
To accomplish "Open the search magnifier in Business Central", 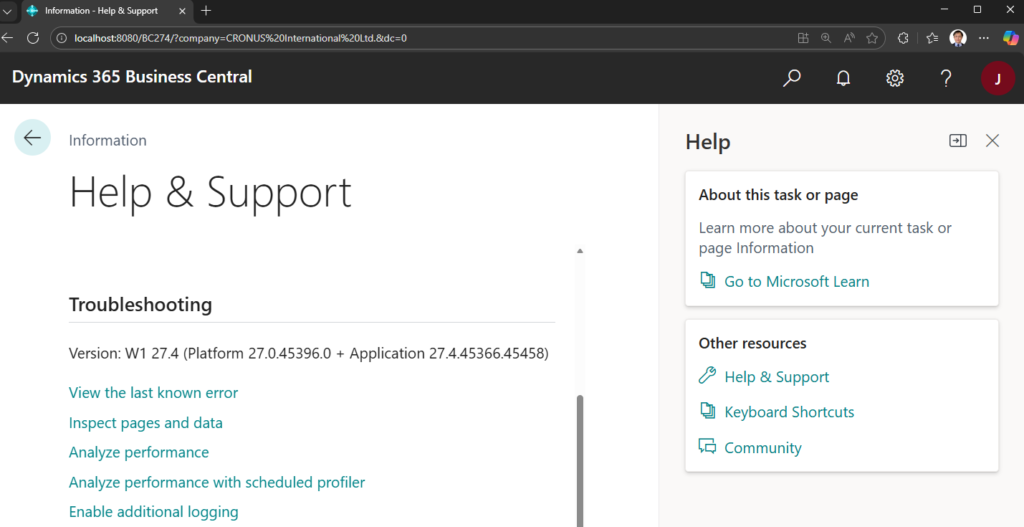I will coord(792,78).
